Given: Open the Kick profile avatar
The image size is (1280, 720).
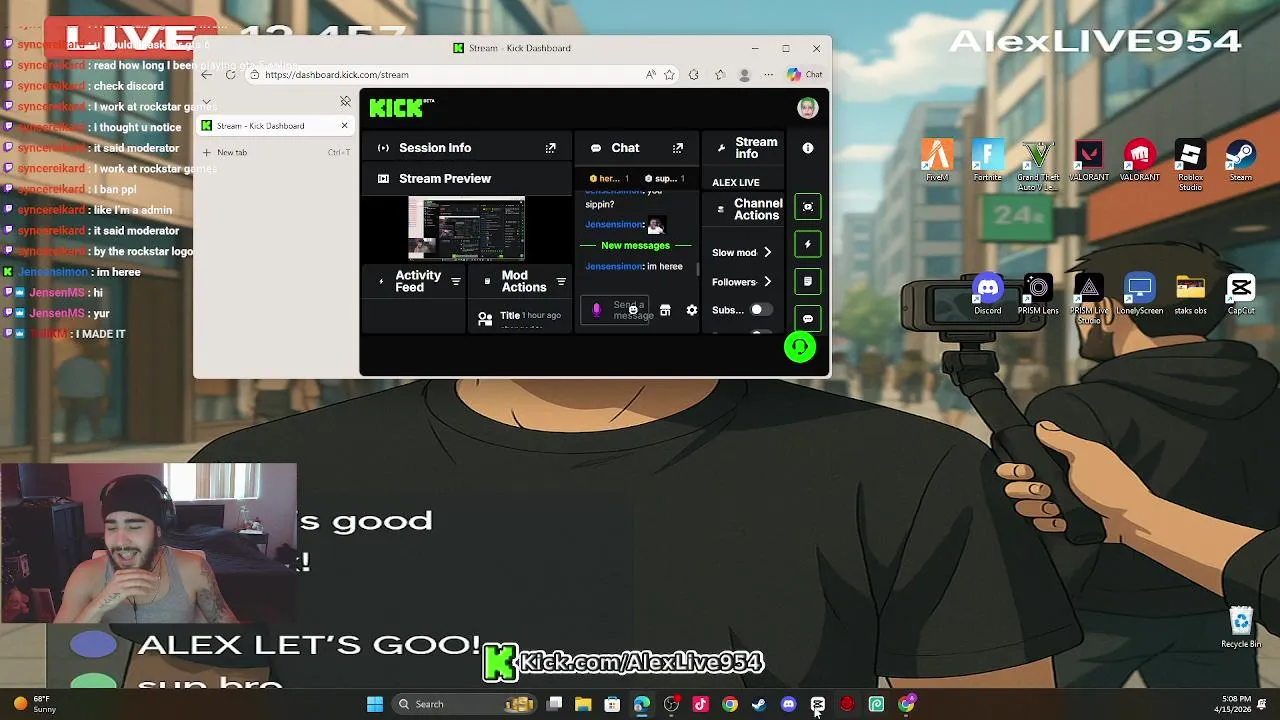Looking at the screenshot, I should (x=808, y=108).
